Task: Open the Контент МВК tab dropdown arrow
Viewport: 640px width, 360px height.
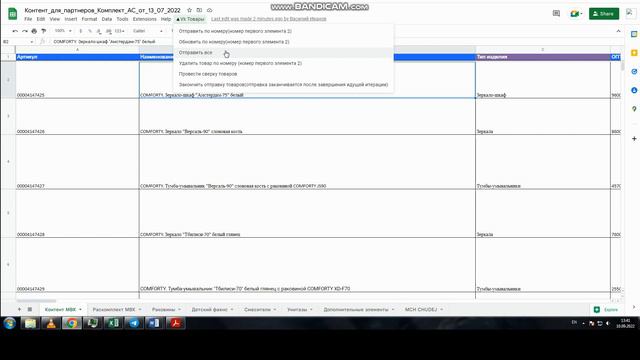Action: click(x=80, y=309)
